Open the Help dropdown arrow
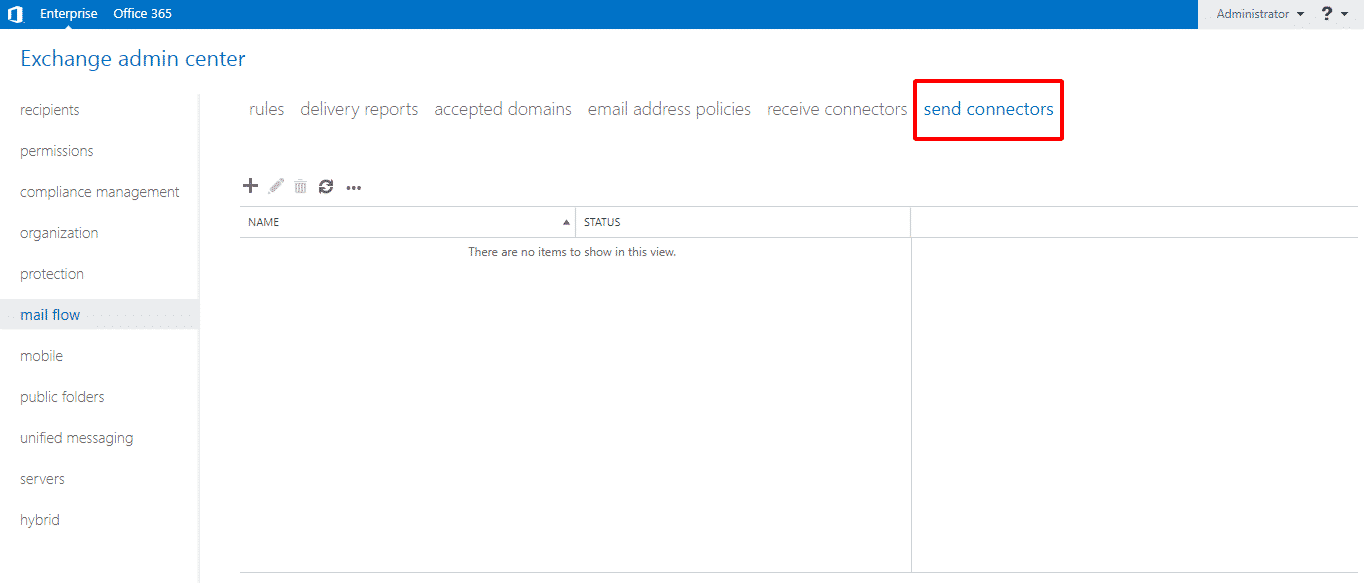 coord(1342,14)
